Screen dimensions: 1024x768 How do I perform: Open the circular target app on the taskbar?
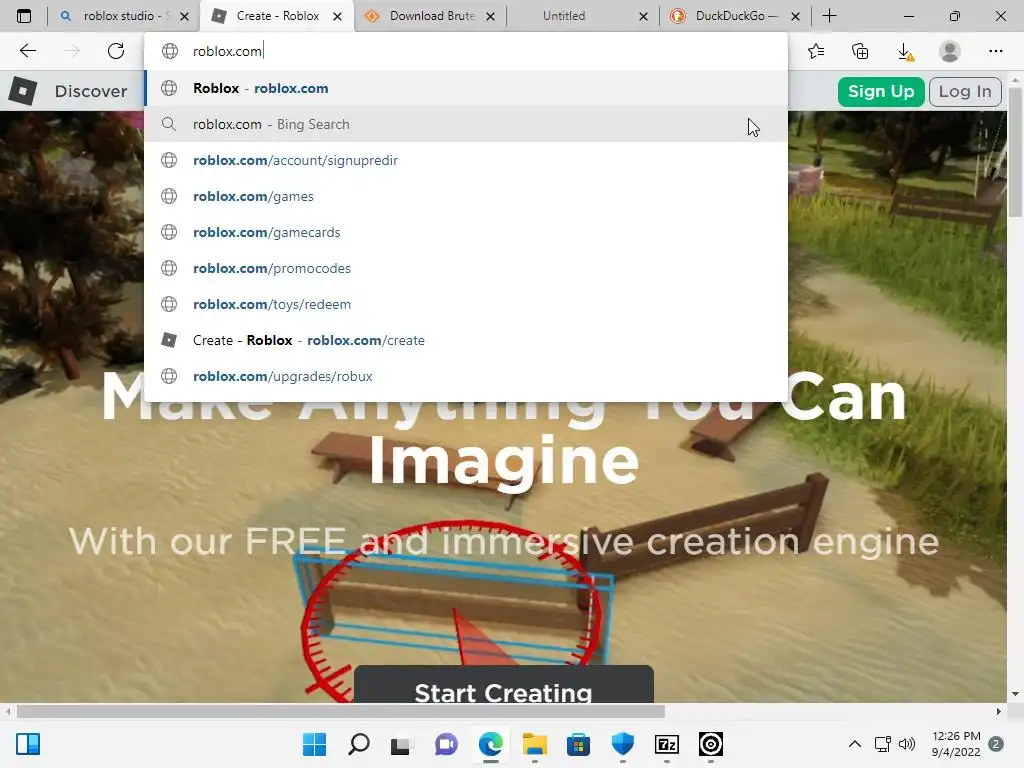tap(711, 744)
